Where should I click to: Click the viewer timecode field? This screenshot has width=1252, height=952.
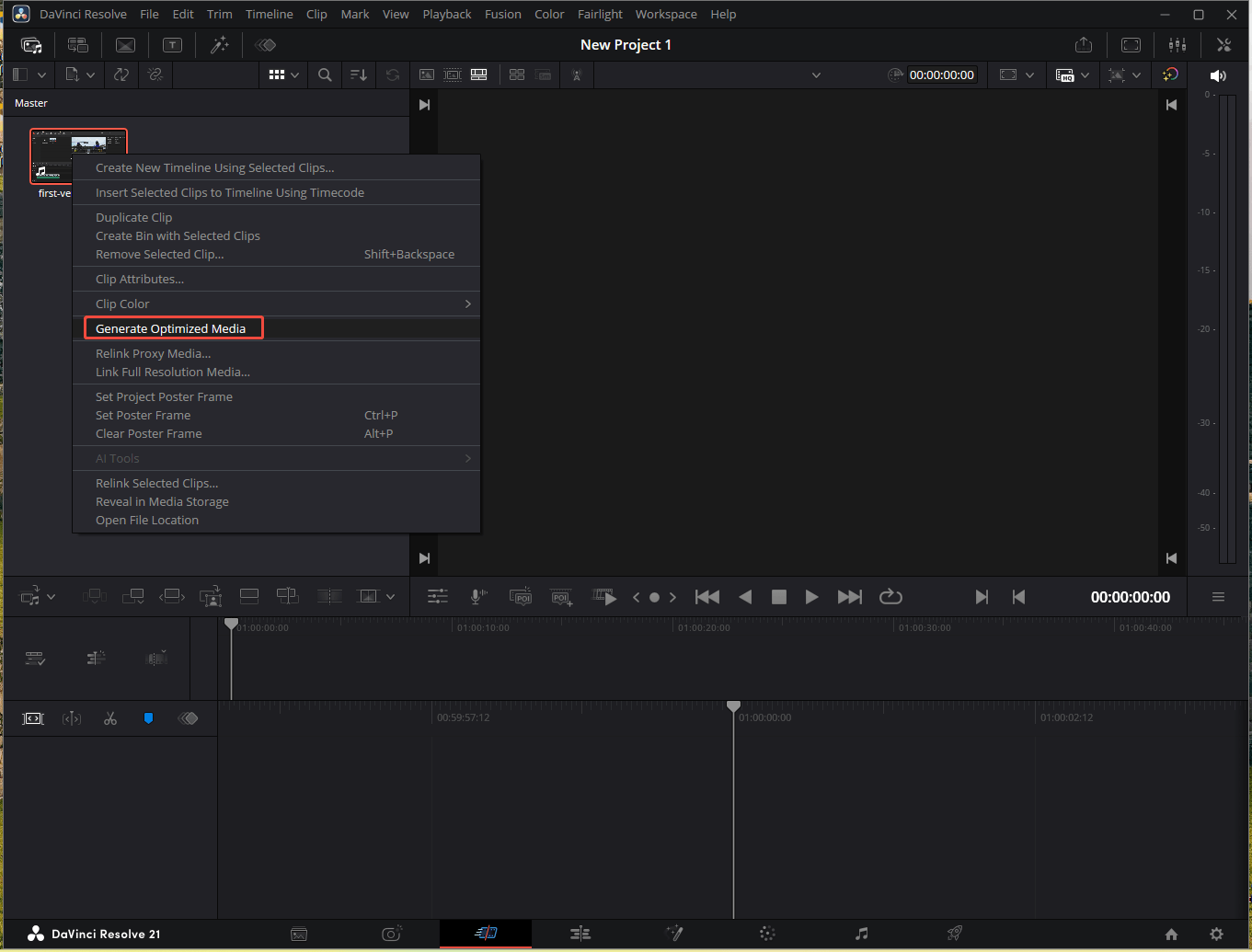(x=941, y=75)
